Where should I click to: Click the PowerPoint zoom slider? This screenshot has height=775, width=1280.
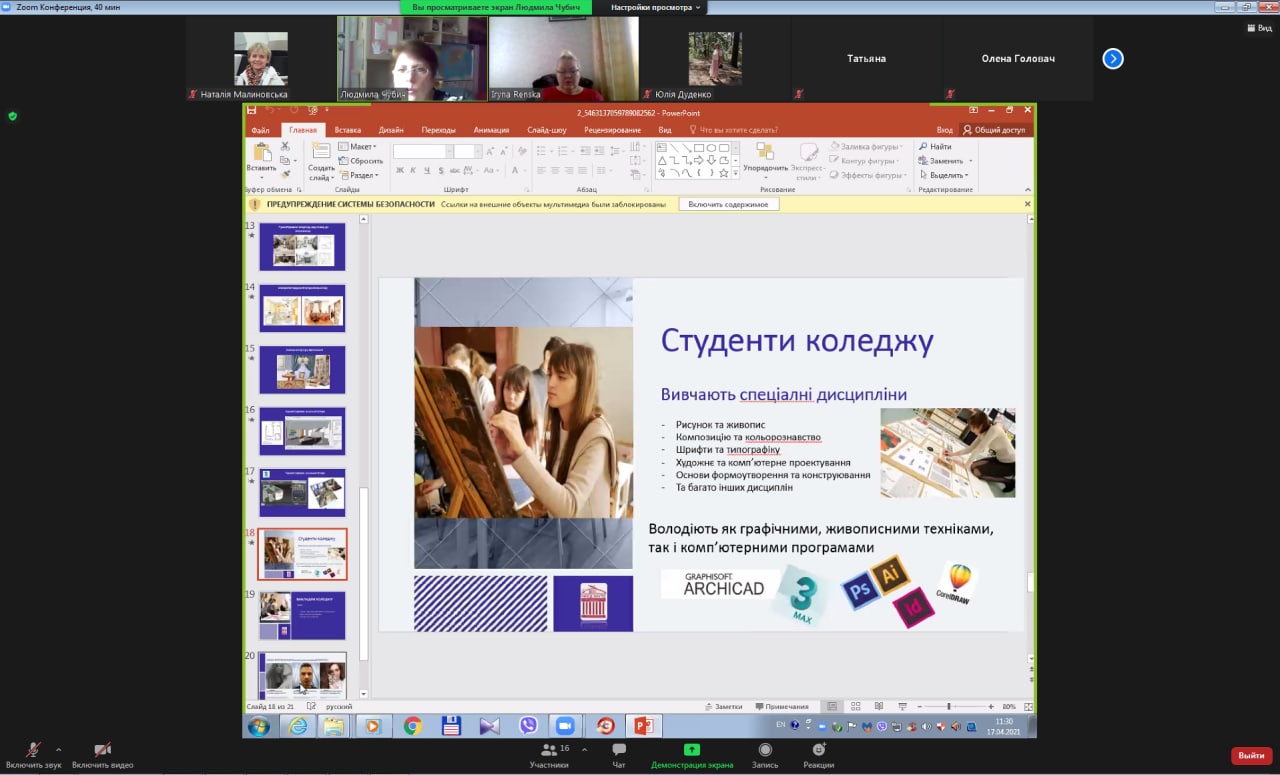tap(948, 707)
